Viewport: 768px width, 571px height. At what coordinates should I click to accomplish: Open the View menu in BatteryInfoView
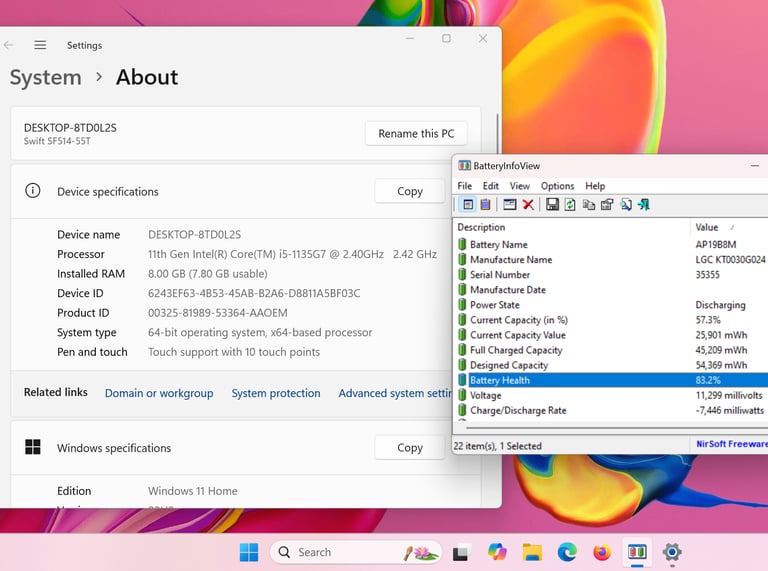[x=519, y=186]
